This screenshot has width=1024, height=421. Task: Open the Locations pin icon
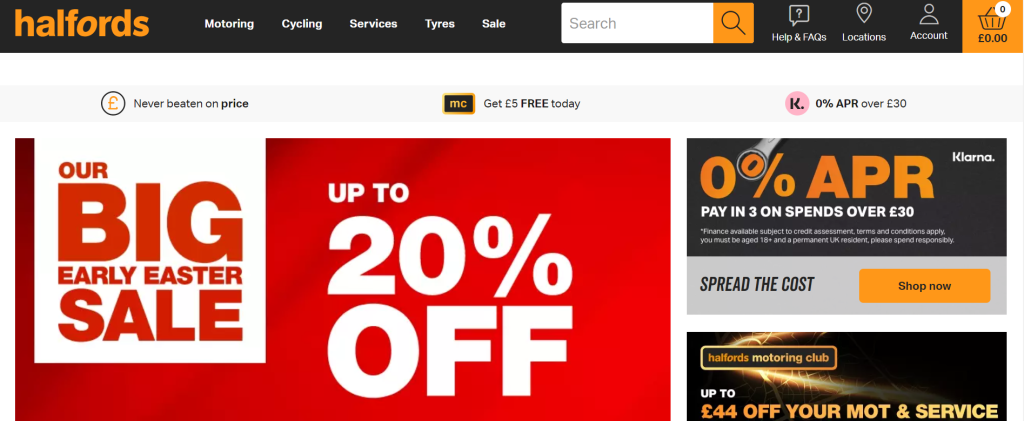864,14
